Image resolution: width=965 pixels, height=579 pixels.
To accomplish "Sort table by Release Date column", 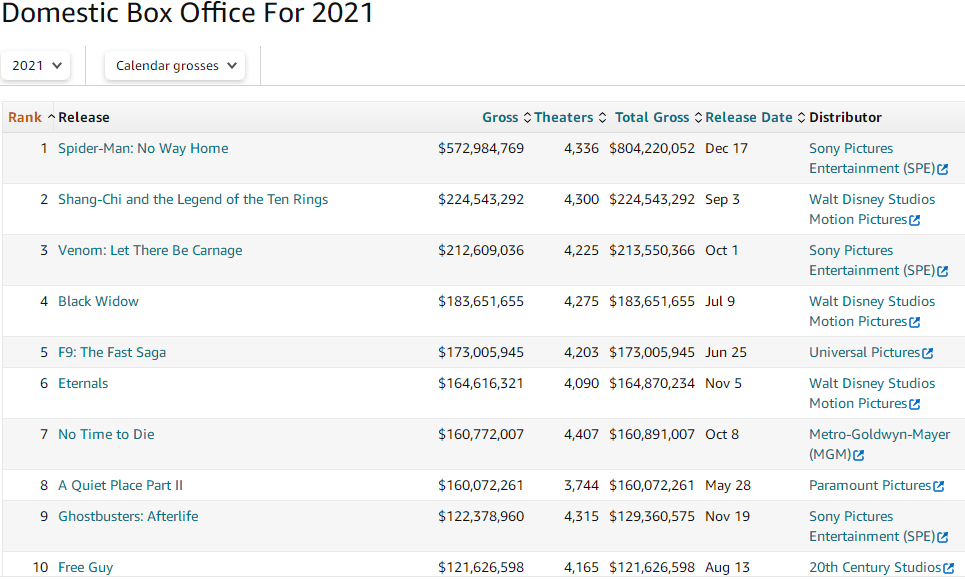I will [755, 118].
